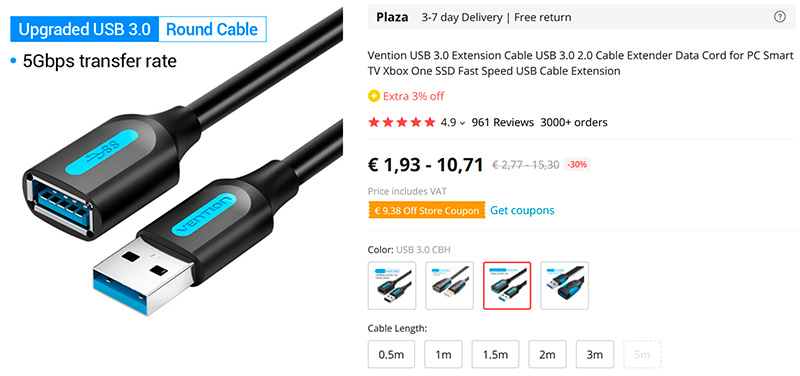The image size is (800, 376).
Task: Expand the 4.9 rating dropdown arrow
Action: coord(462,123)
